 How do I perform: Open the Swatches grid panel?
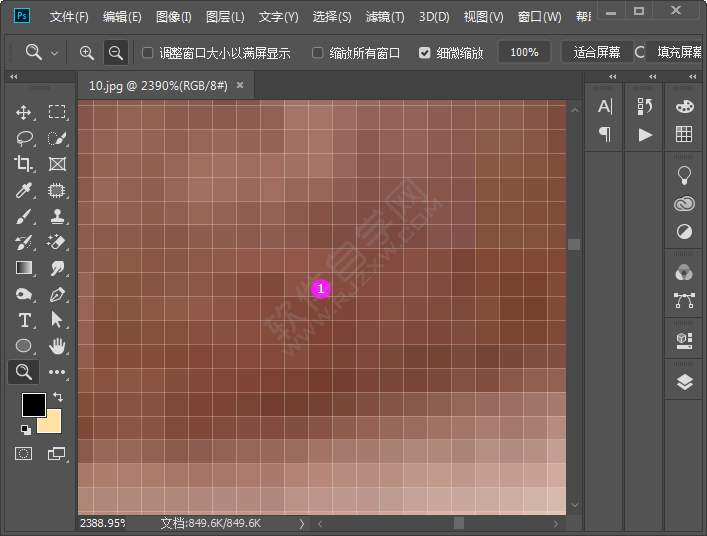[684, 134]
